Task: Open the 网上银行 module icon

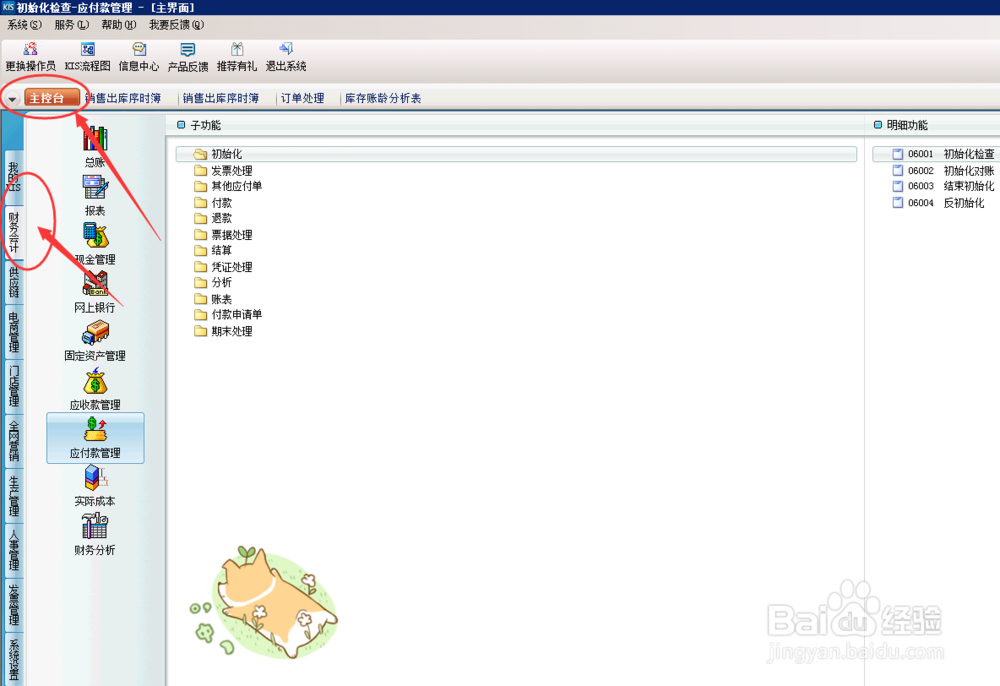Action: pyautogui.click(x=95, y=292)
